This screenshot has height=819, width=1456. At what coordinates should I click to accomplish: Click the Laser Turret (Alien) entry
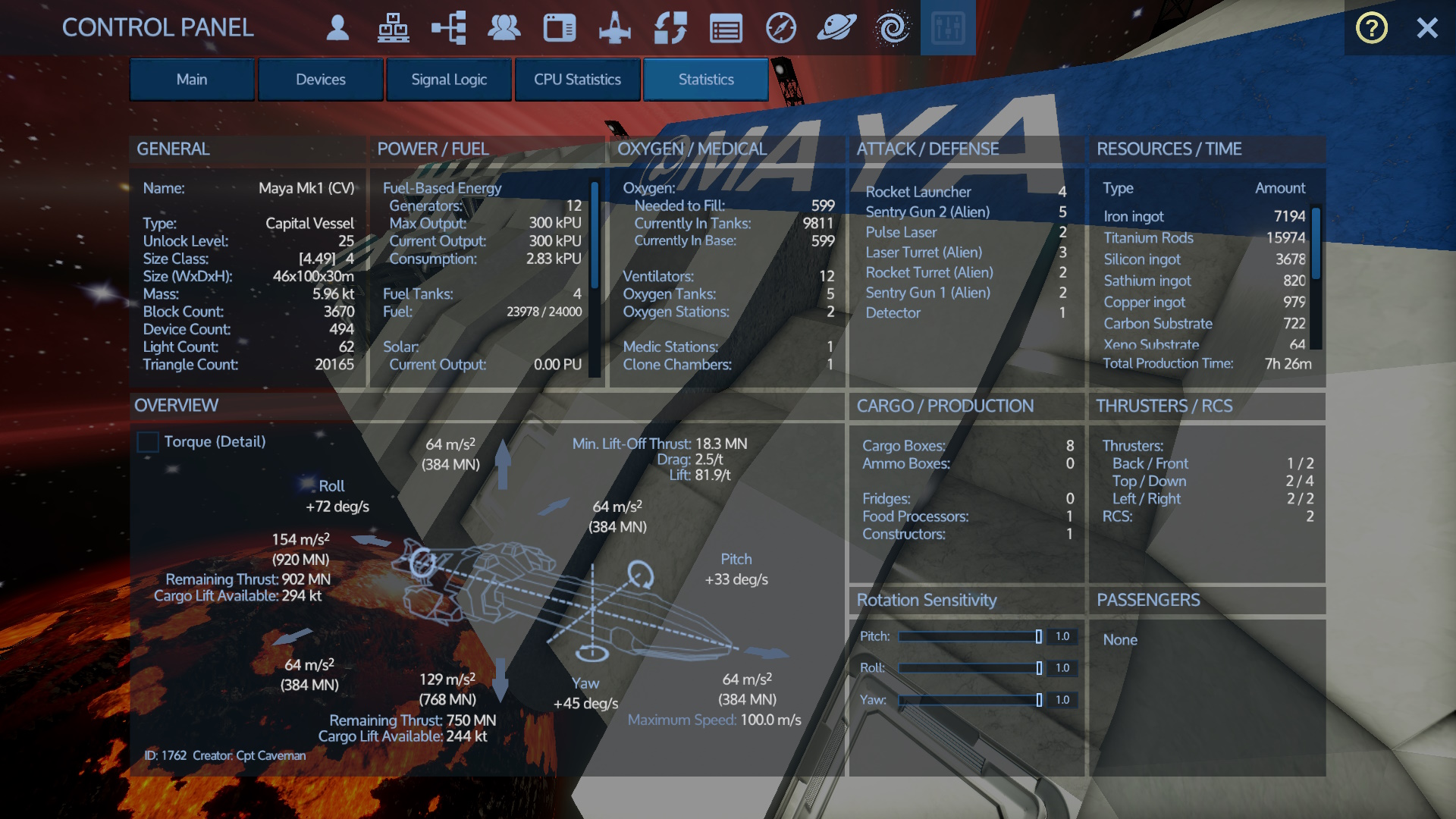[x=966, y=252]
